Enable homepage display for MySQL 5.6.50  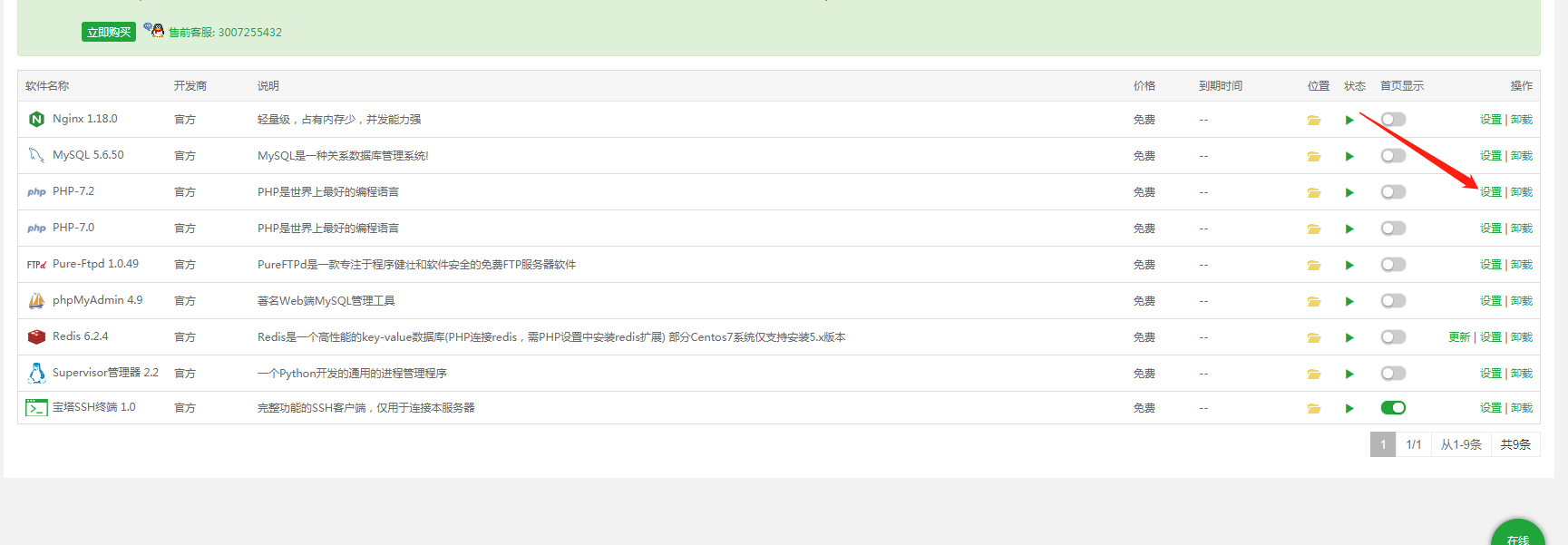coord(1393,156)
